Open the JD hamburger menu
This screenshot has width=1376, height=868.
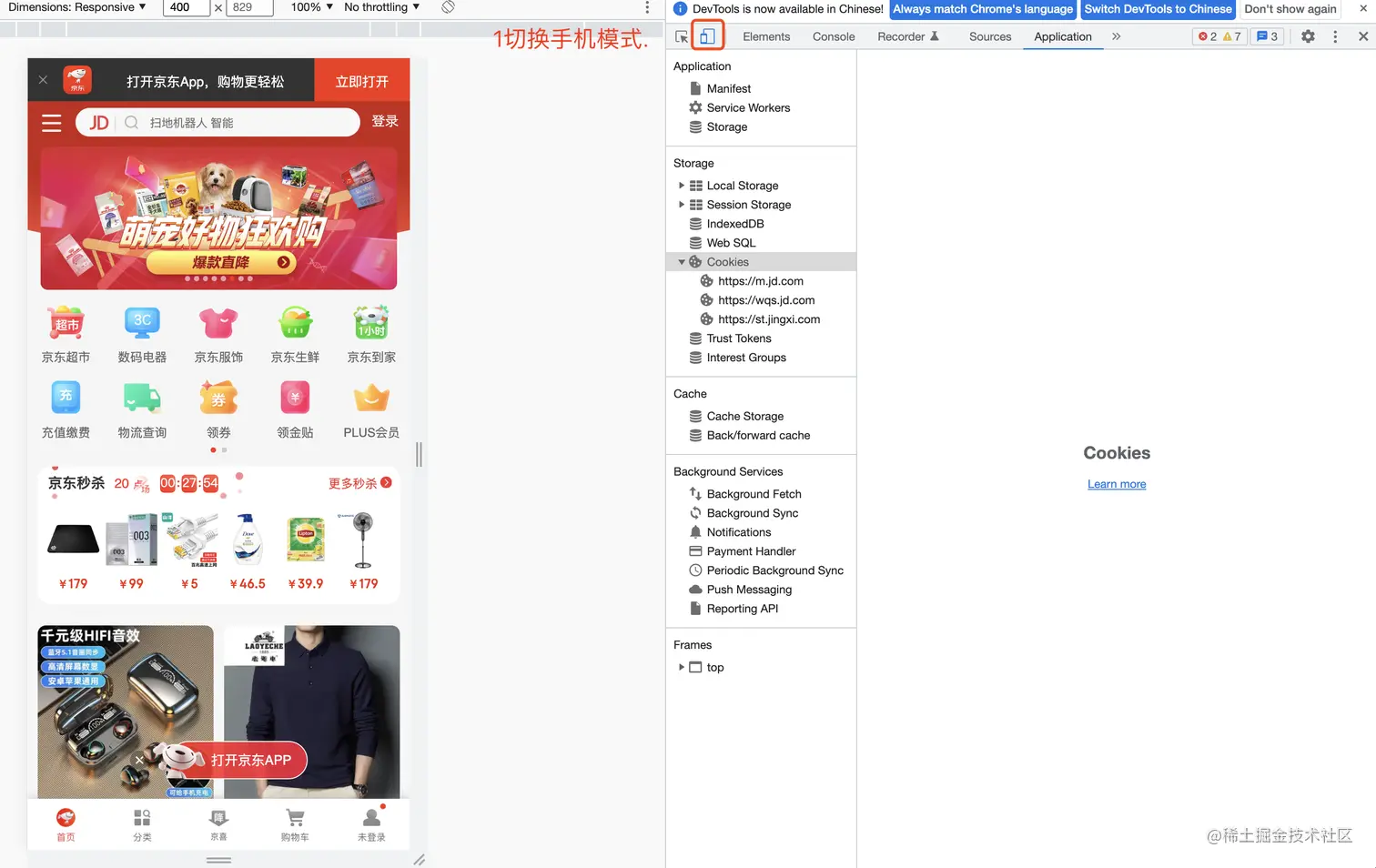(51, 123)
